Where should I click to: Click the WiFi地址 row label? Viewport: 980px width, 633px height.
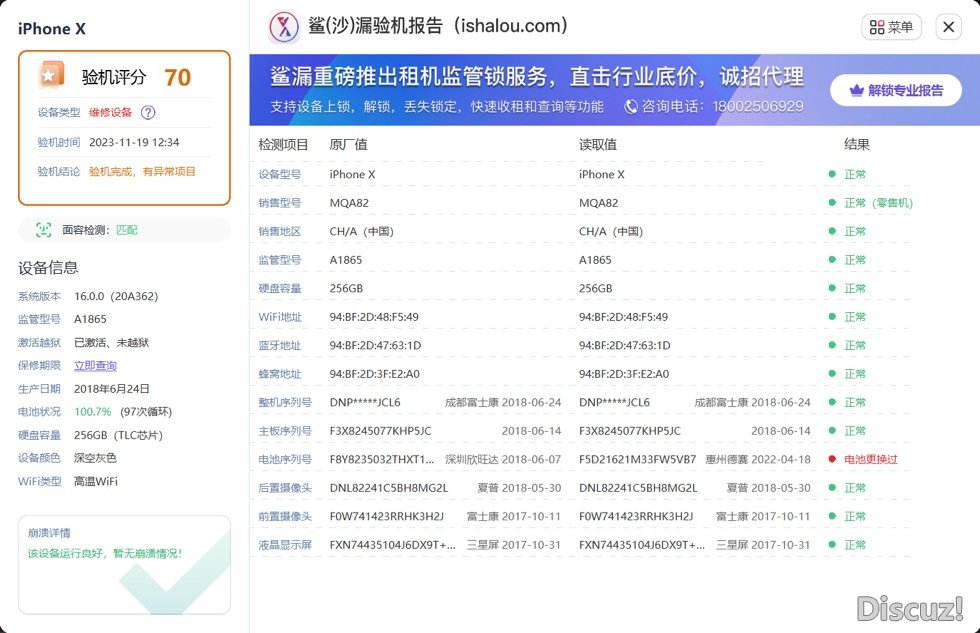click(x=280, y=317)
